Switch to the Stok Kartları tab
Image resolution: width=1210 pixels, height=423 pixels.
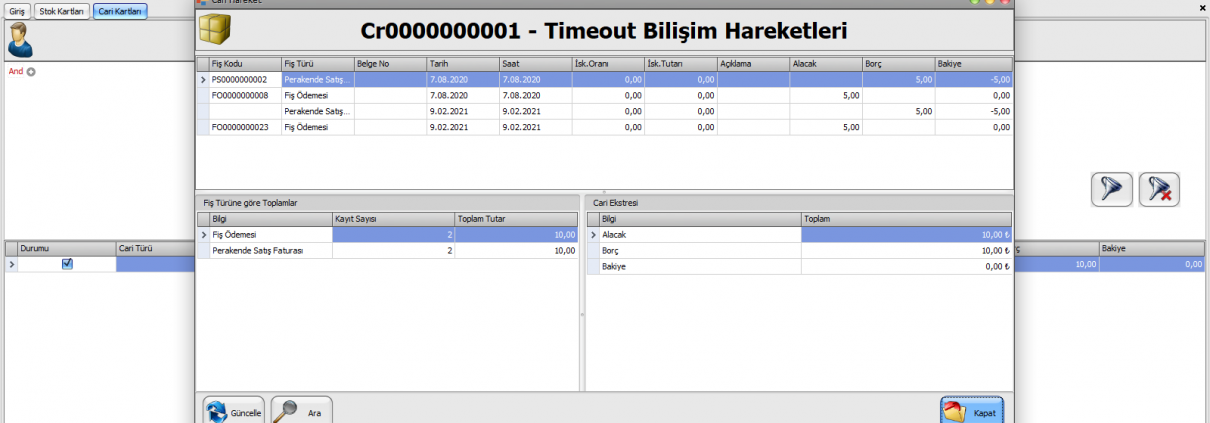[x=62, y=11]
